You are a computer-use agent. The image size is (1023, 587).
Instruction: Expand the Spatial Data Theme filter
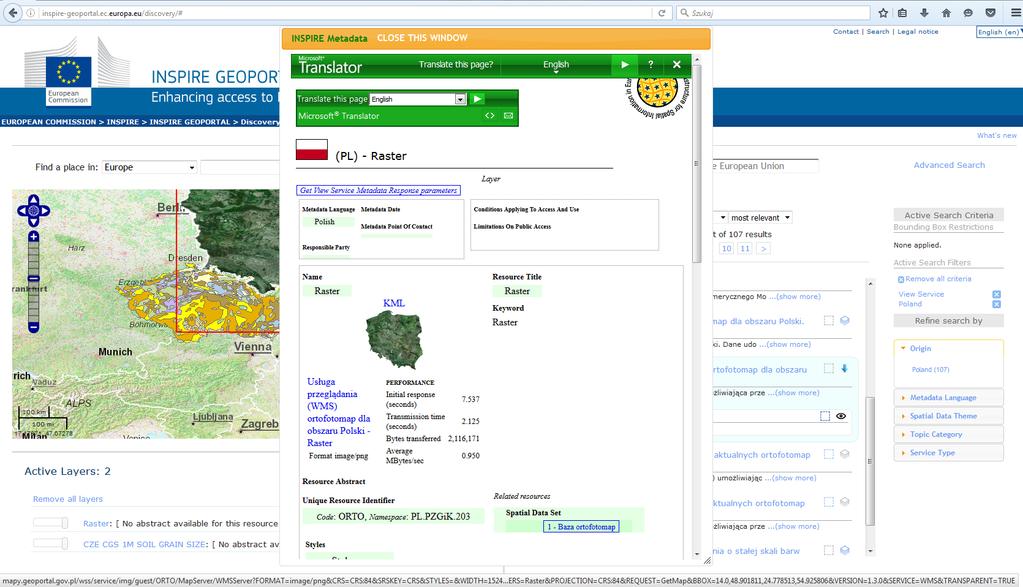[948, 415]
